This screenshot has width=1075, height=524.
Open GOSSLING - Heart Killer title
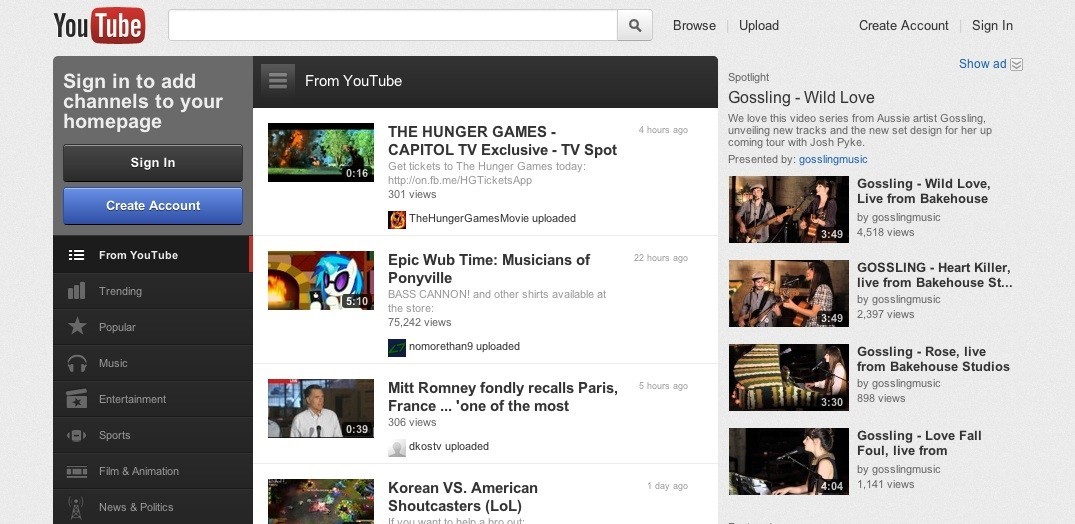click(934, 275)
